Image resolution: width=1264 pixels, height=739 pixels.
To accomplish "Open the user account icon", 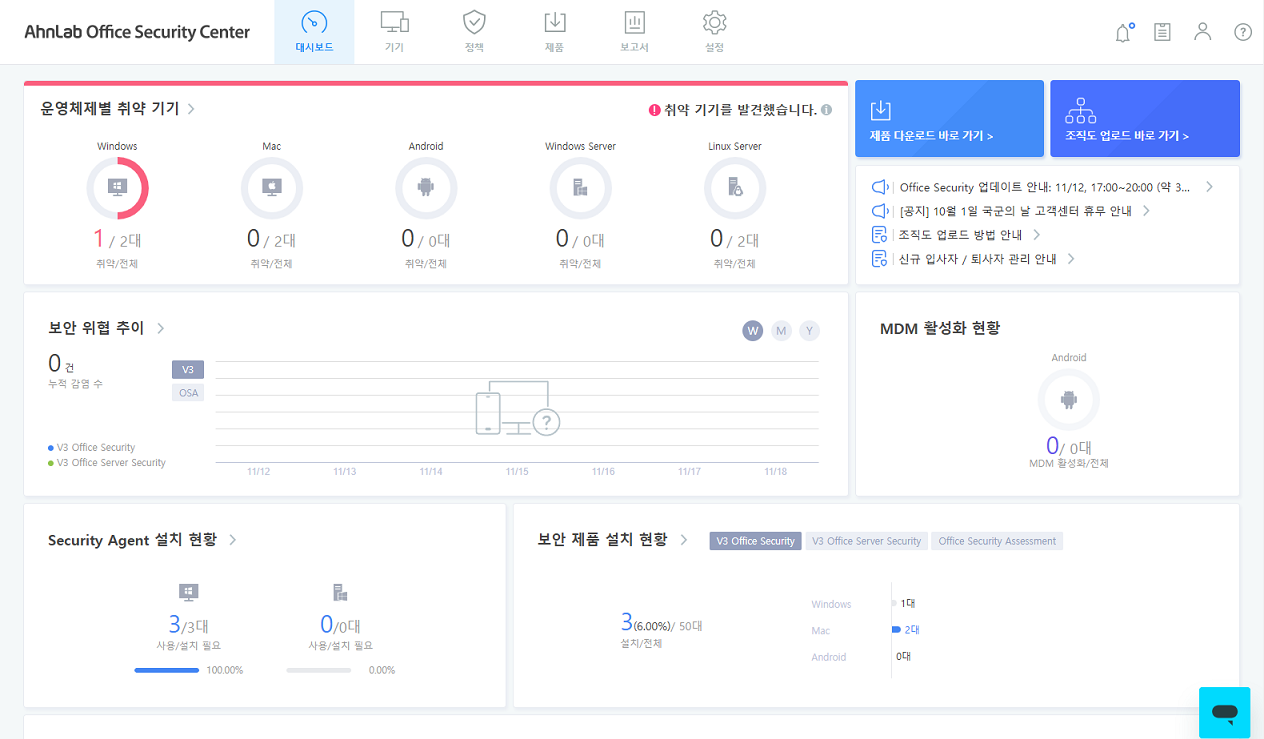I will point(1202,32).
